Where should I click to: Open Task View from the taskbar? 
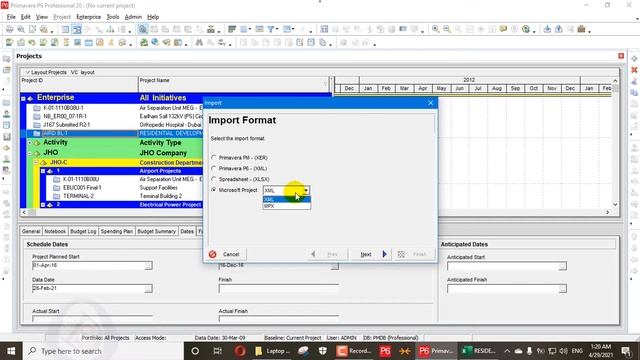pos(217,351)
